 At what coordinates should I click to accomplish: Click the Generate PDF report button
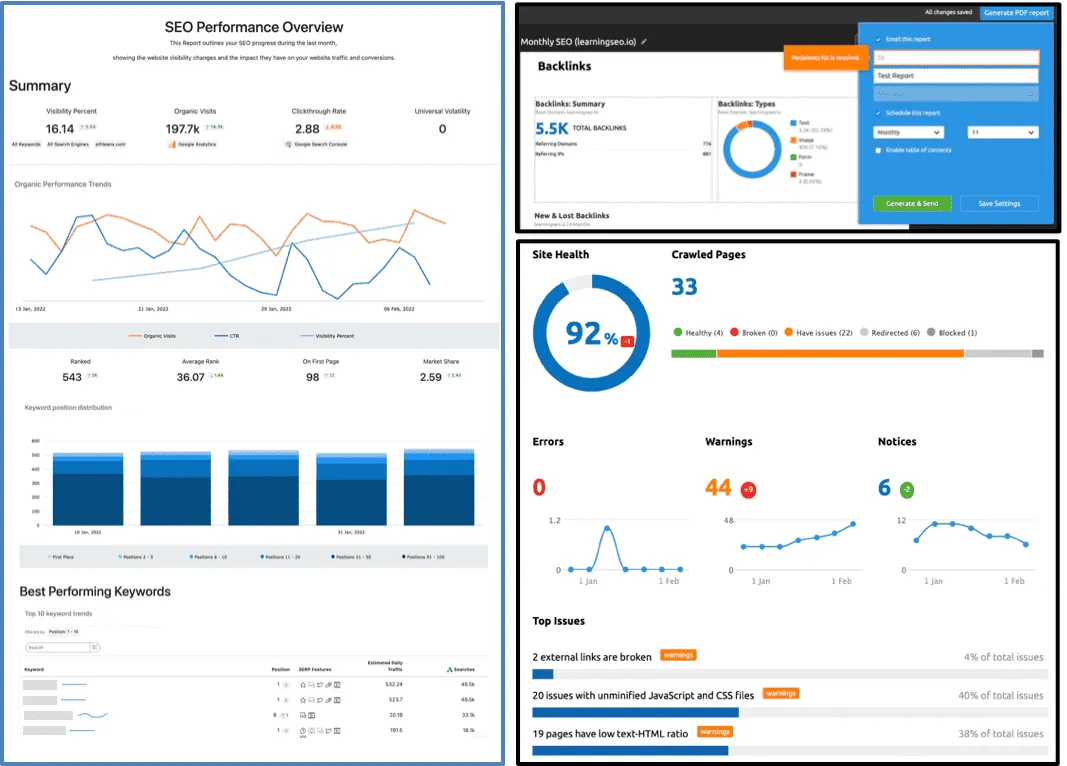[x=1015, y=12]
